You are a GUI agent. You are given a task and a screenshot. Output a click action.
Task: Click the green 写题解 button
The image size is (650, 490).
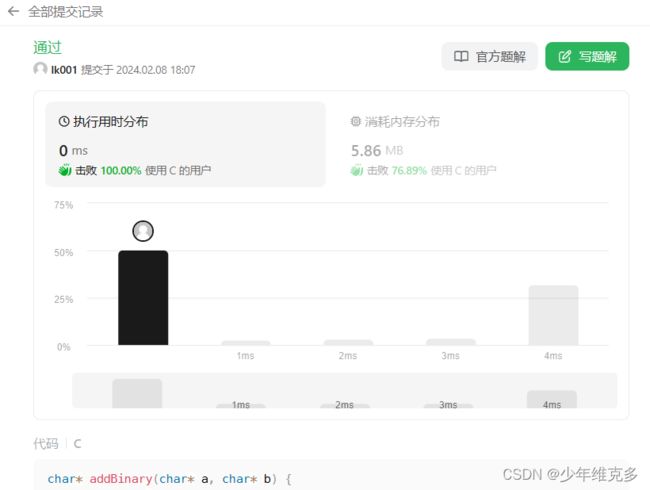pos(587,56)
